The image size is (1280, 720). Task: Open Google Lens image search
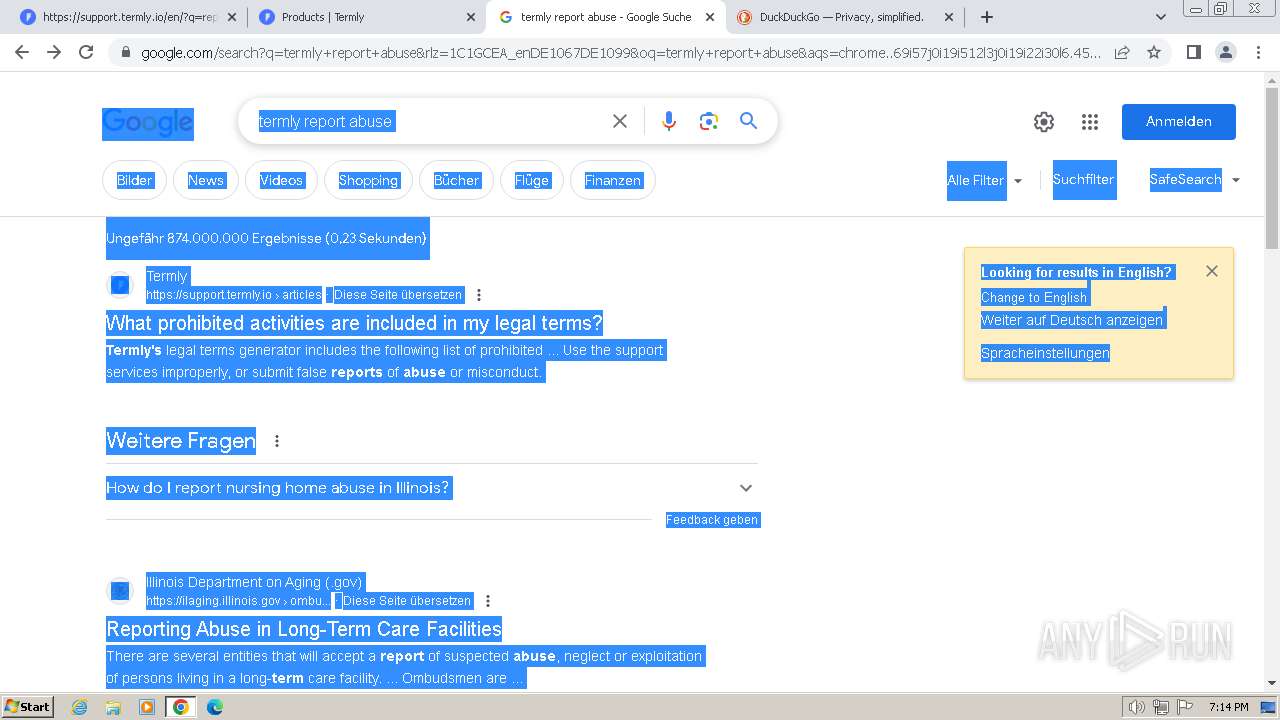(709, 121)
